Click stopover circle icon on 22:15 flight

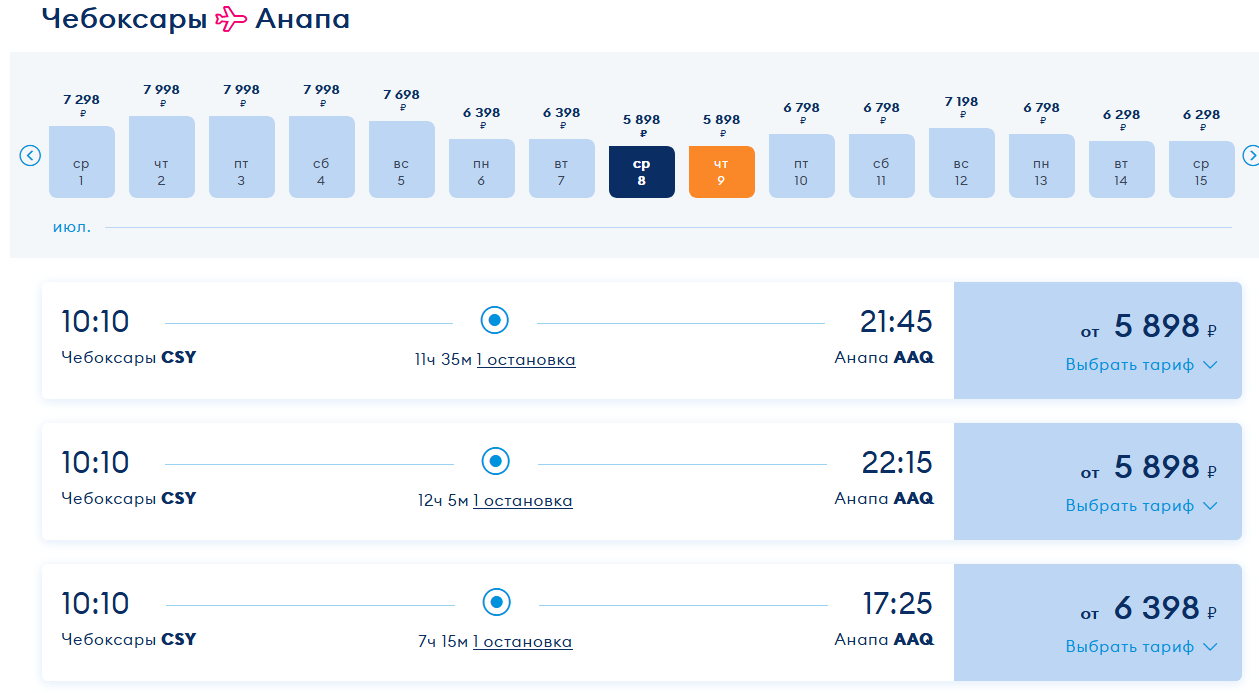495,462
